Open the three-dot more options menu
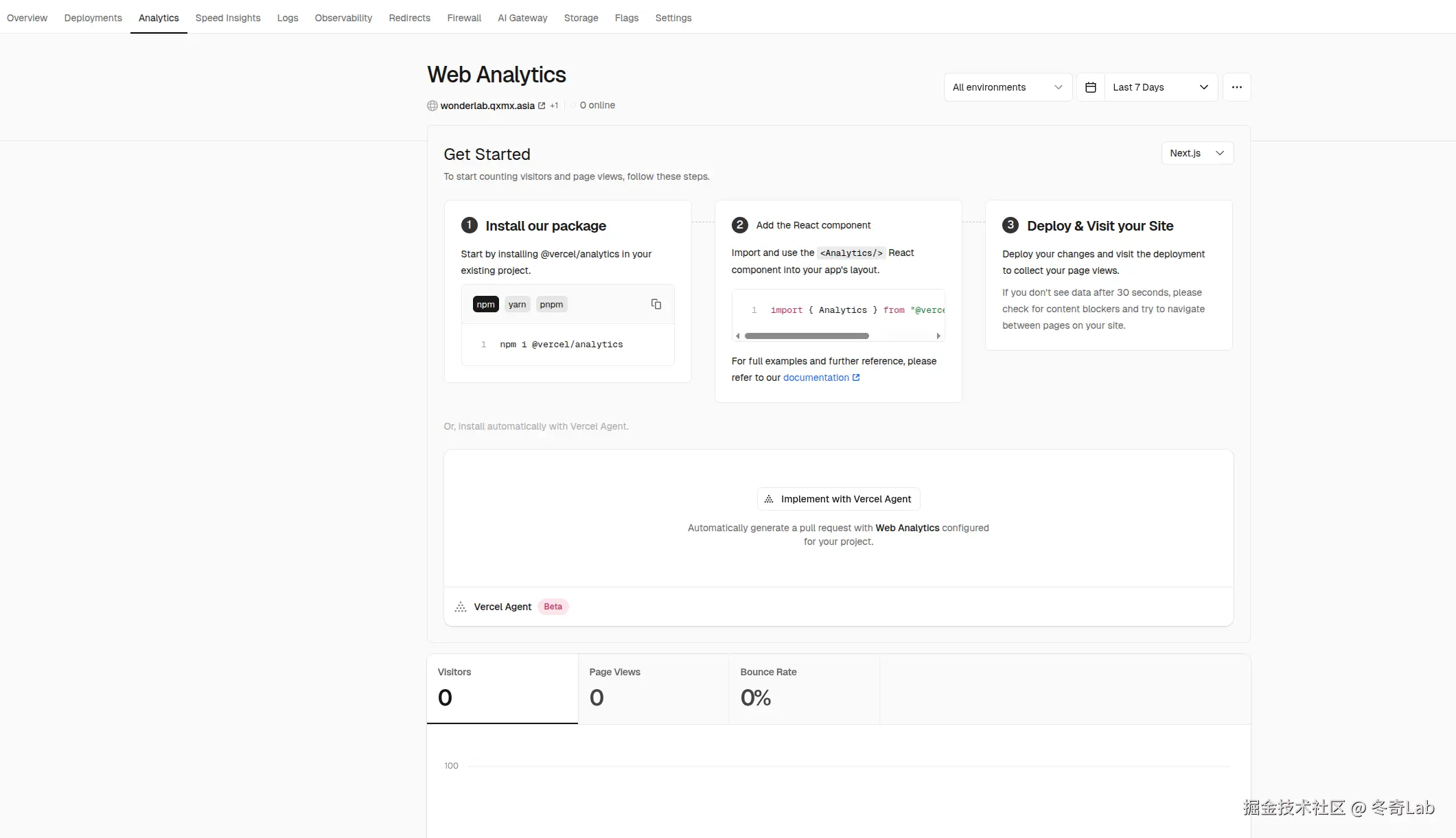This screenshot has width=1456, height=838. (1236, 87)
